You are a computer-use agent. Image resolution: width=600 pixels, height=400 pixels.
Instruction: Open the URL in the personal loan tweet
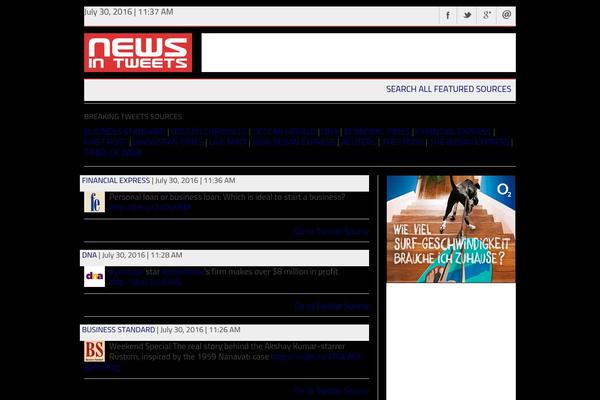click(x=150, y=207)
